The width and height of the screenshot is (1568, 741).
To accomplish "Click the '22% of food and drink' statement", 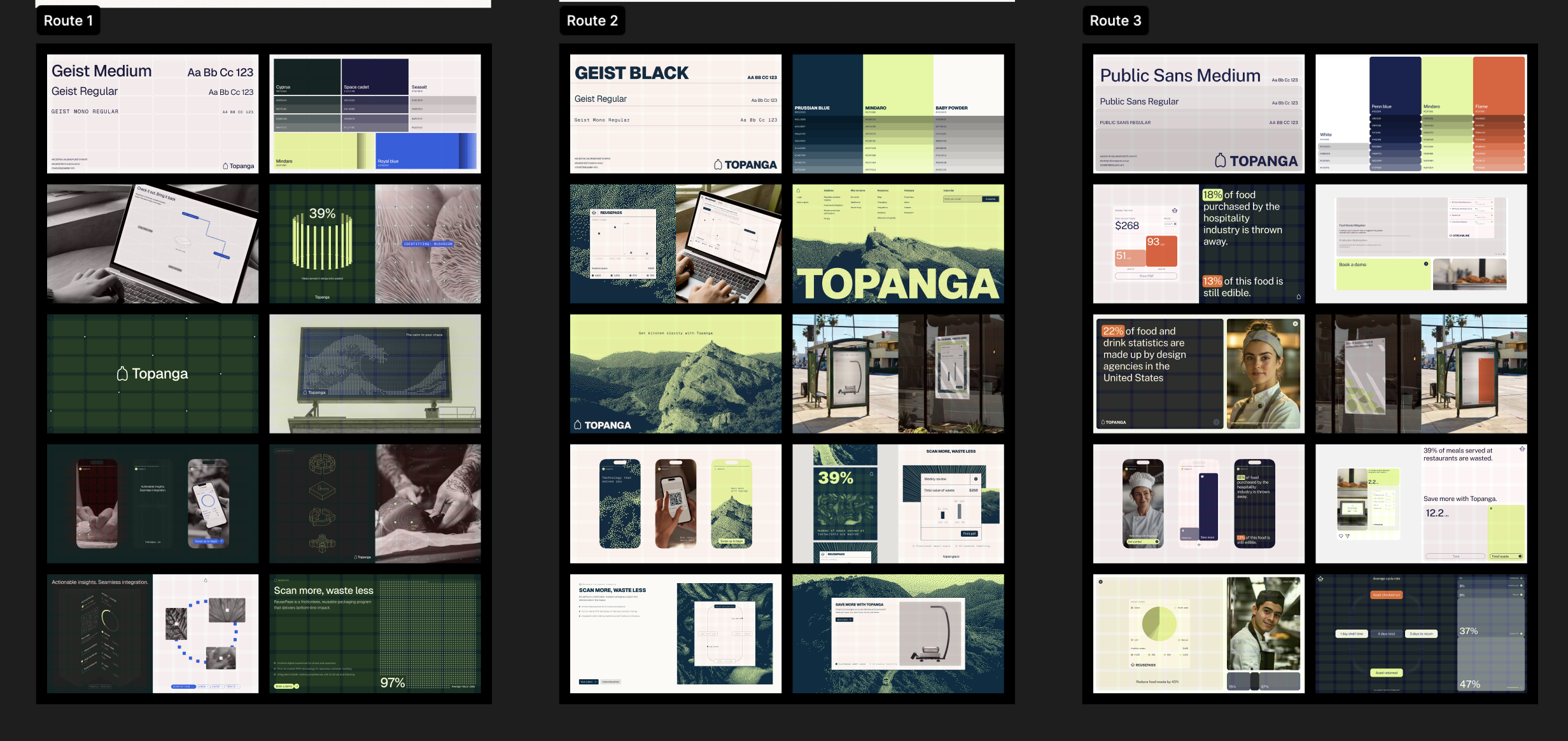I will [1144, 355].
